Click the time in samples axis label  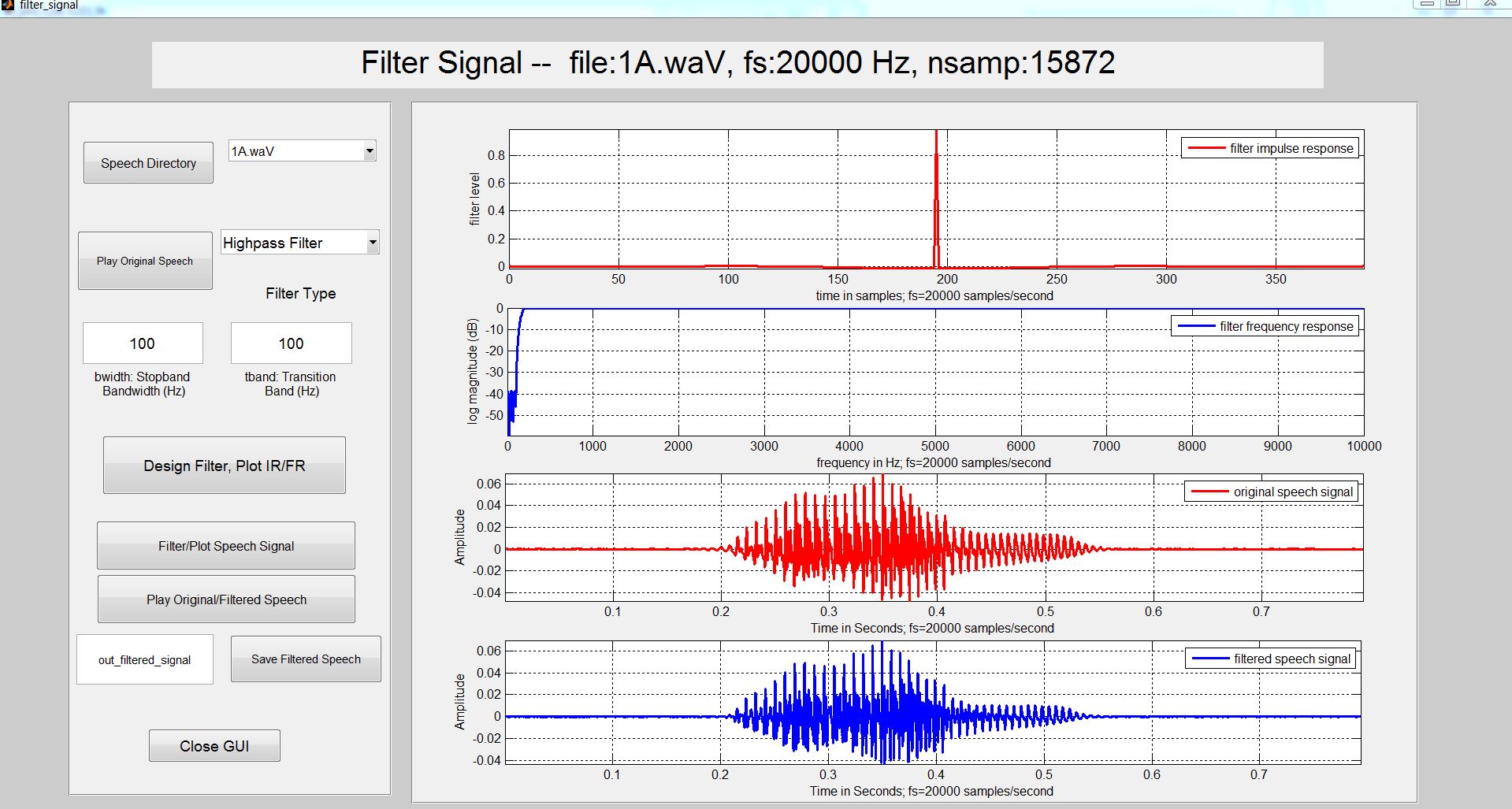[934, 295]
